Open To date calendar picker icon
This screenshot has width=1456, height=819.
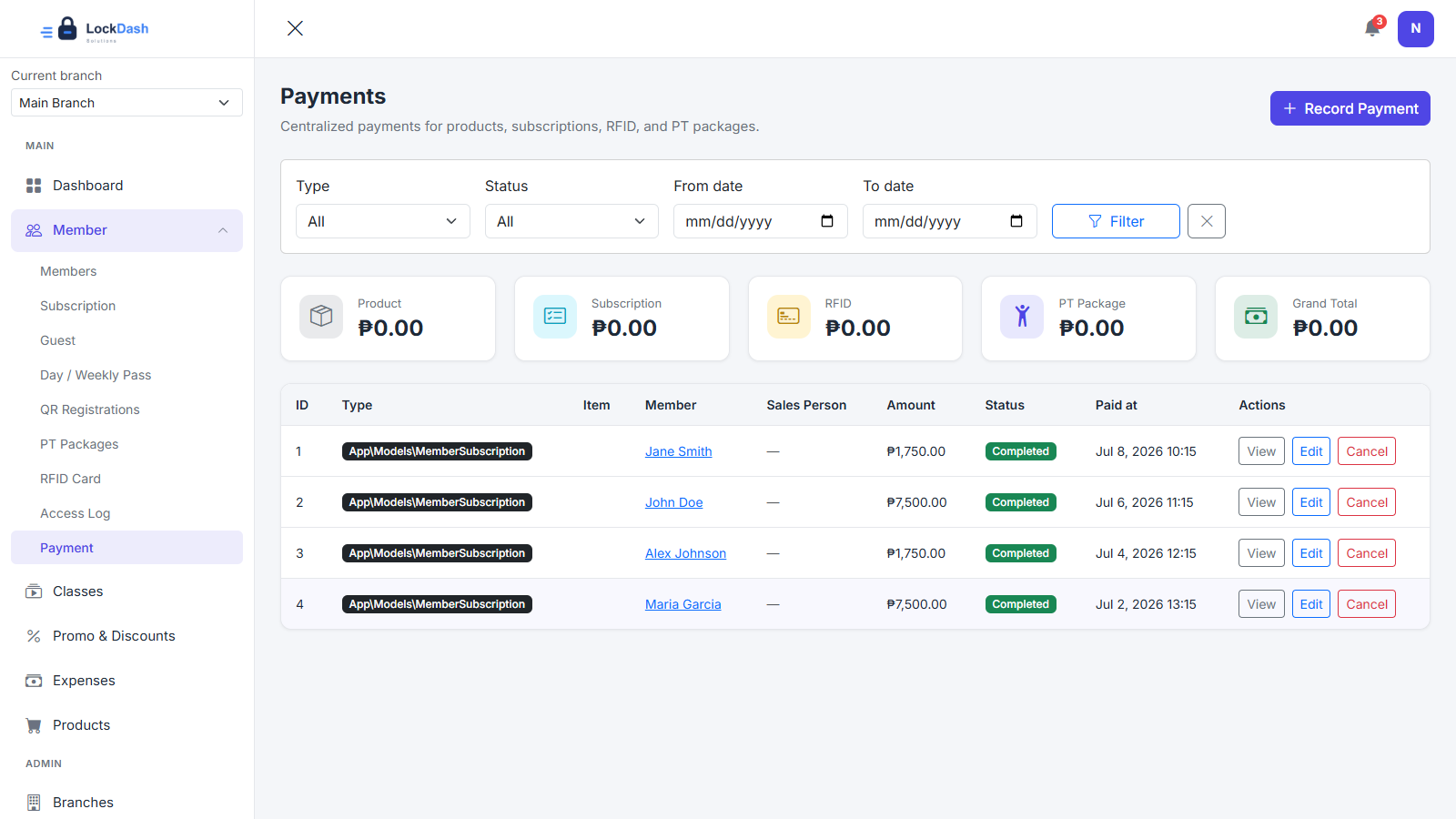click(x=1016, y=221)
